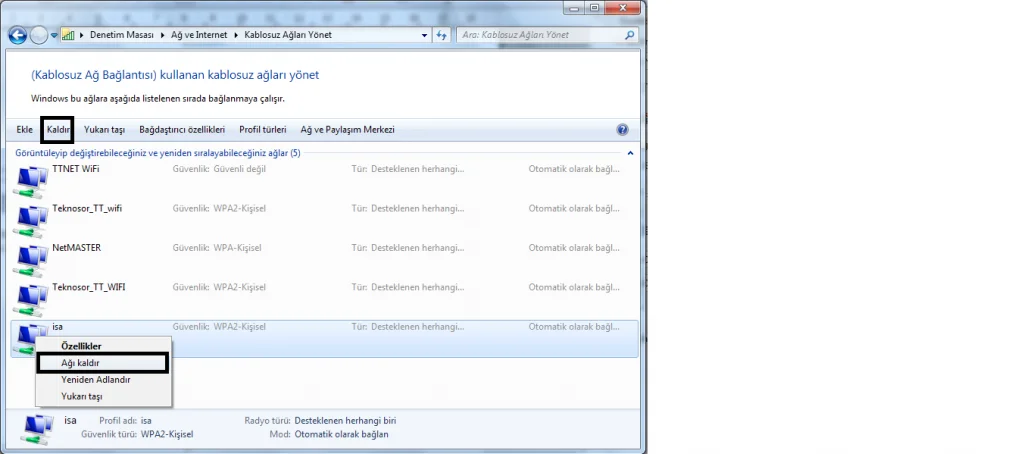Select the NetMASTER network icon
This screenshot has width=1024, height=454.
32,259
